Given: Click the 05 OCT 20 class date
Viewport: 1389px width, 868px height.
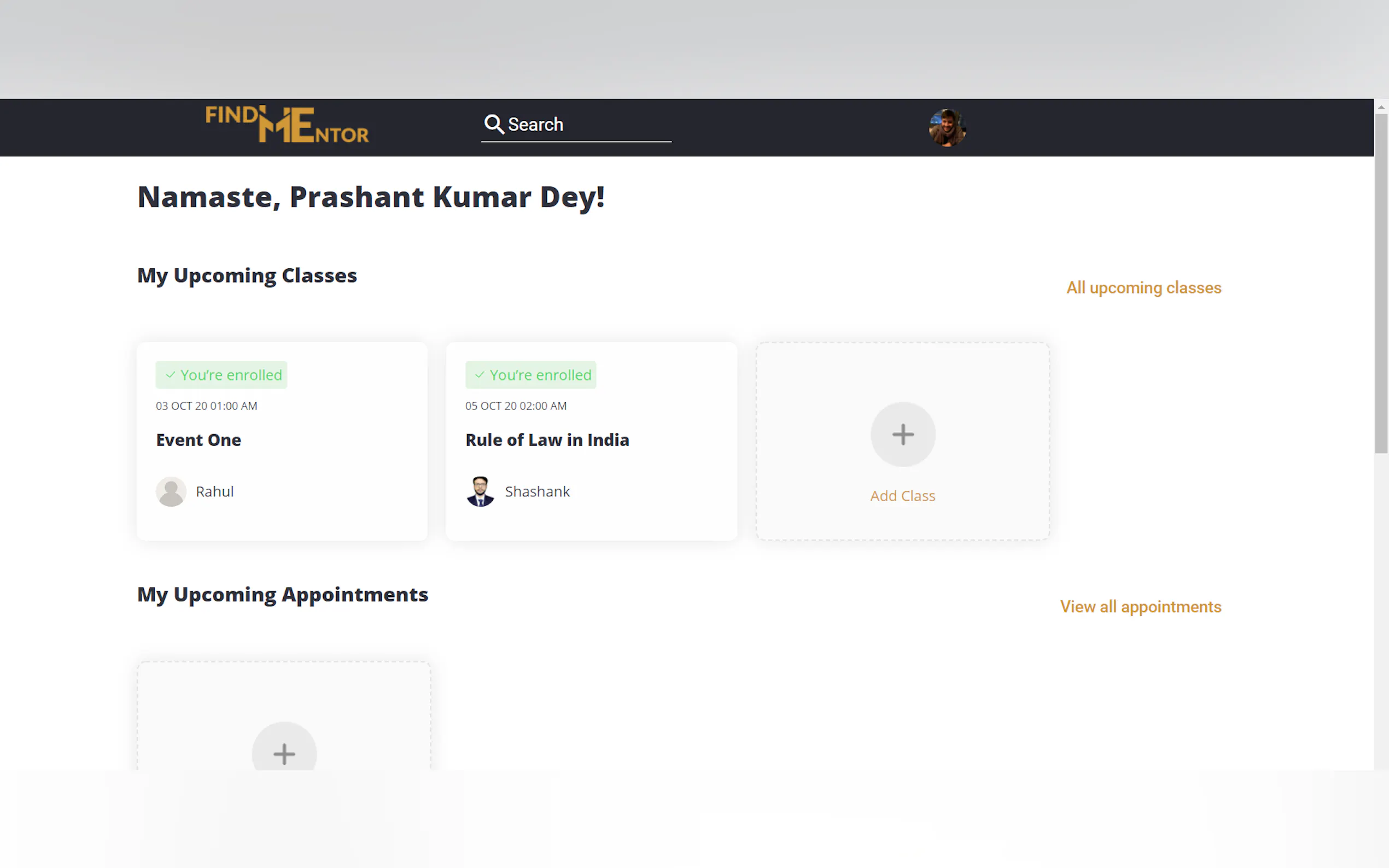Looking at the screenshot, I should [516, 406].
